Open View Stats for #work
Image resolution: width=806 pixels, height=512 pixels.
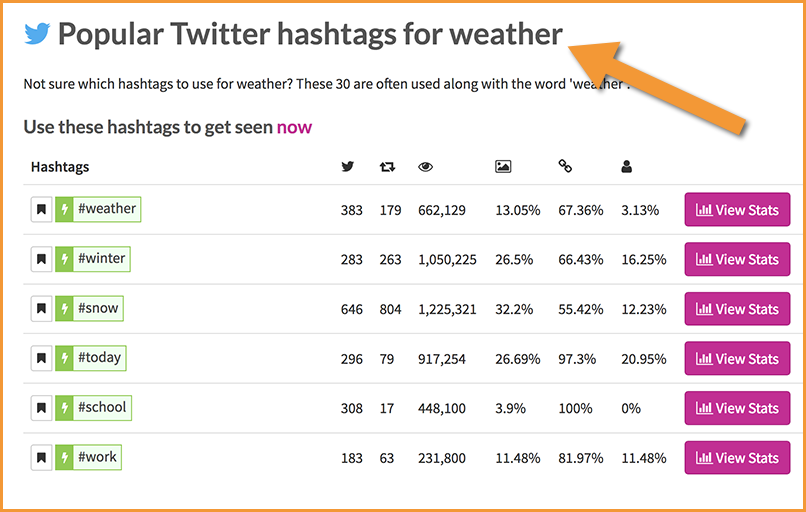737,458
